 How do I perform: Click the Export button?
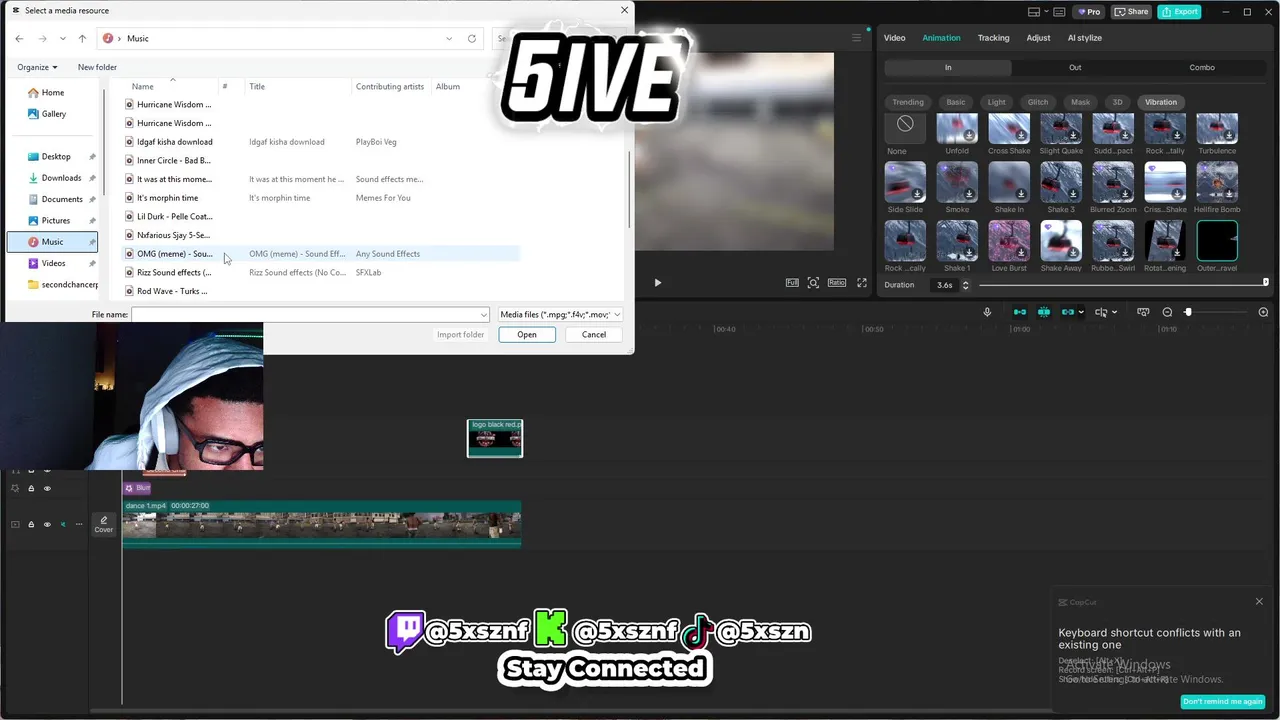[1179, 12]
